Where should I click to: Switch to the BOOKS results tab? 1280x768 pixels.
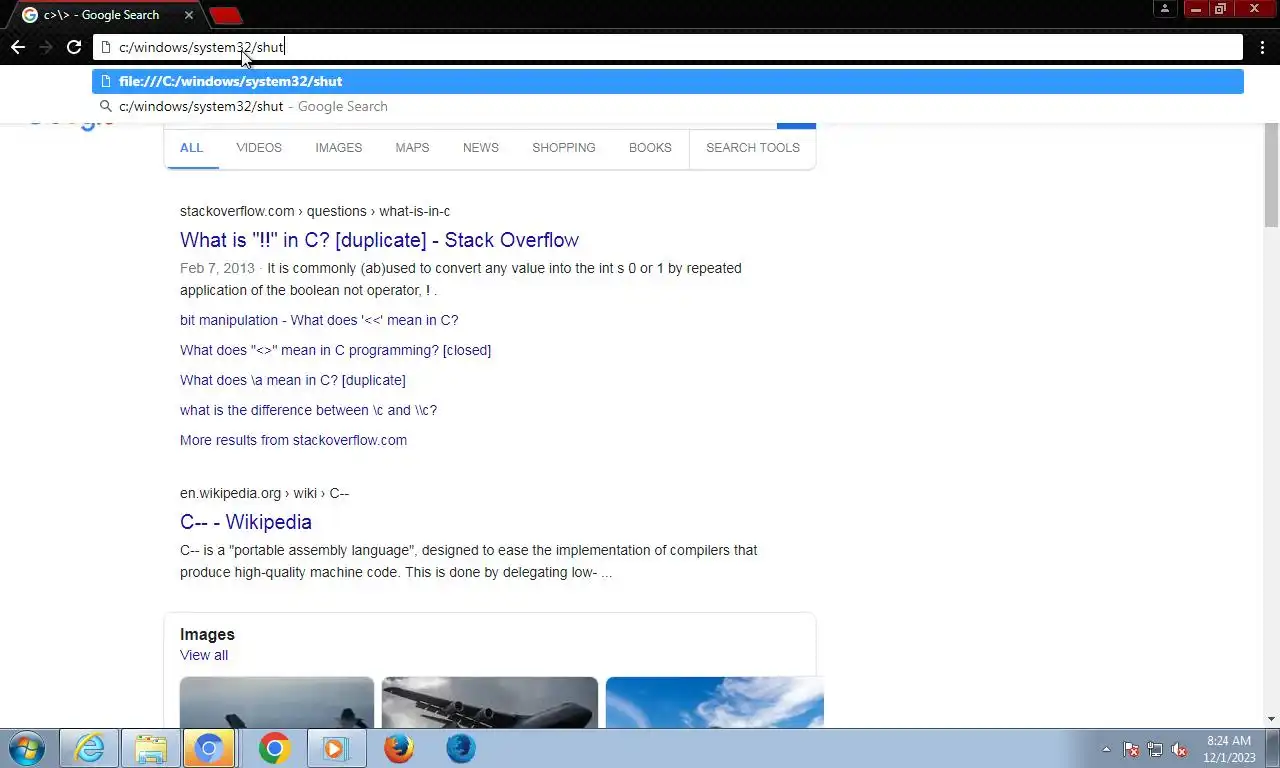point(650,147)
